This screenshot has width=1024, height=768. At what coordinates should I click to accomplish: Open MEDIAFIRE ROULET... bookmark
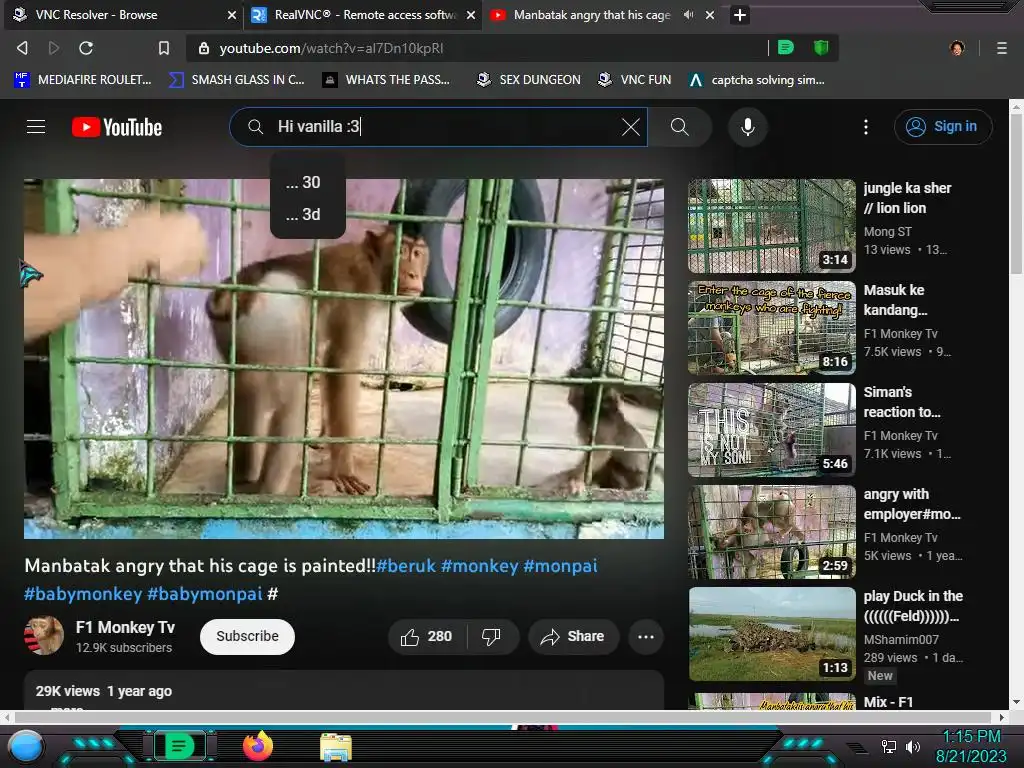tap(83, 80)
